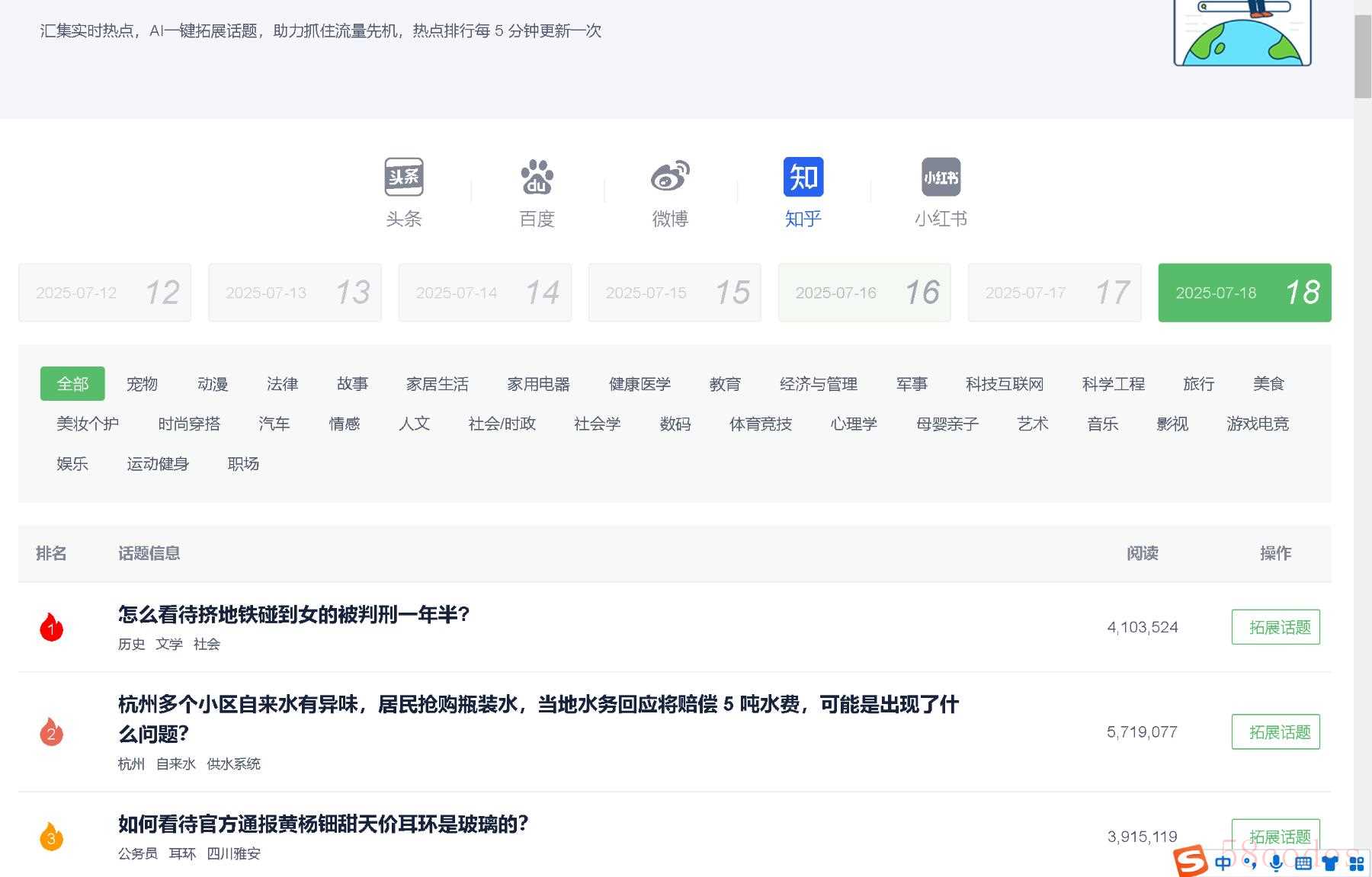The image size is (1372, 877).
Task: Select date tab 2025-07-13
Action: point(295,293)
